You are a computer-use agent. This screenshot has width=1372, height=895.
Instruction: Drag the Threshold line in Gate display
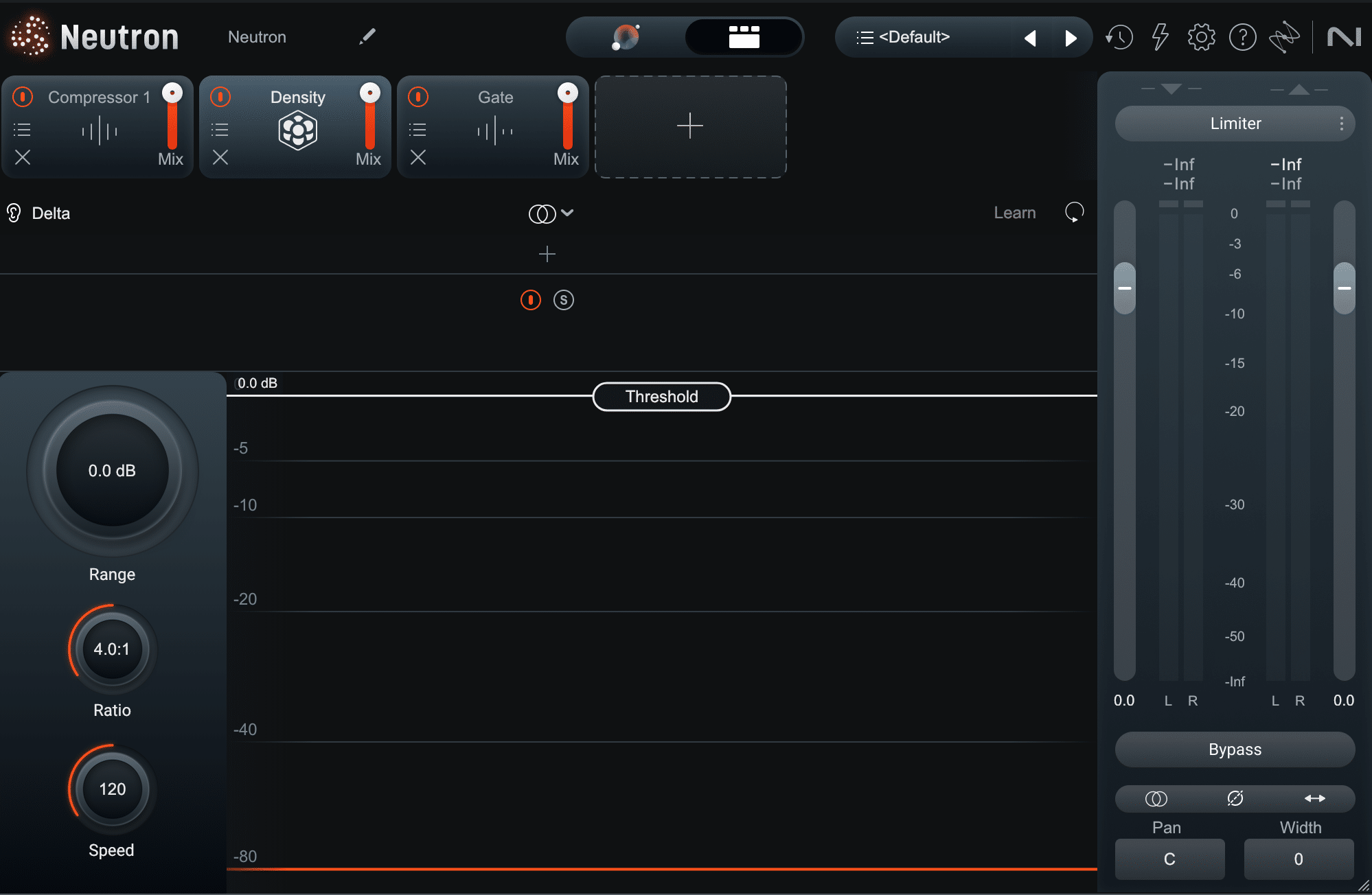click(660, 395)
